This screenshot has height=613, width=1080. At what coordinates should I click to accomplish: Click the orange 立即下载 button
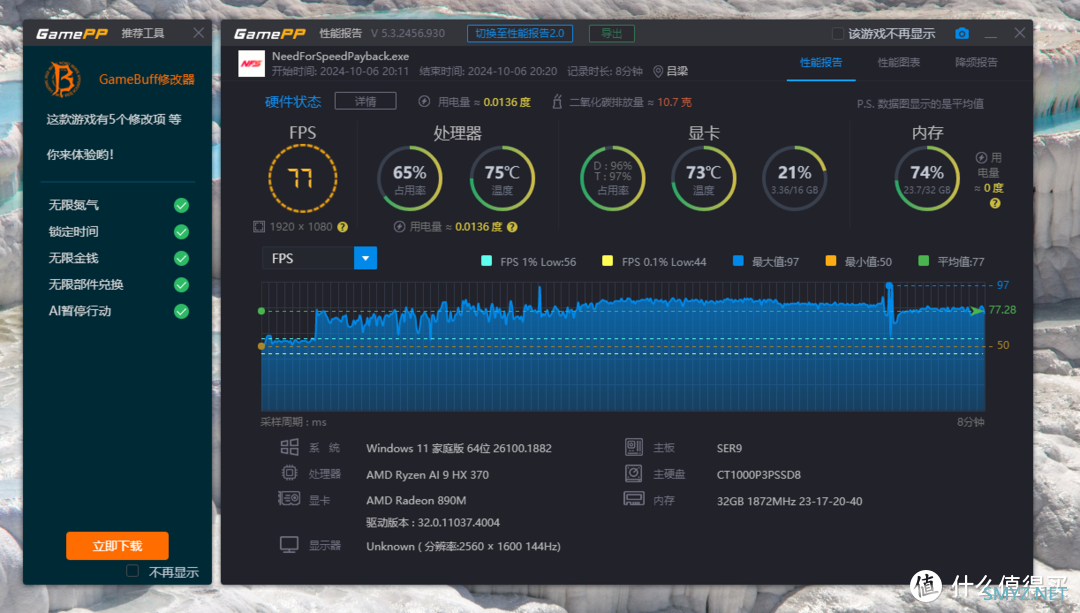click(x=117, y=546)
